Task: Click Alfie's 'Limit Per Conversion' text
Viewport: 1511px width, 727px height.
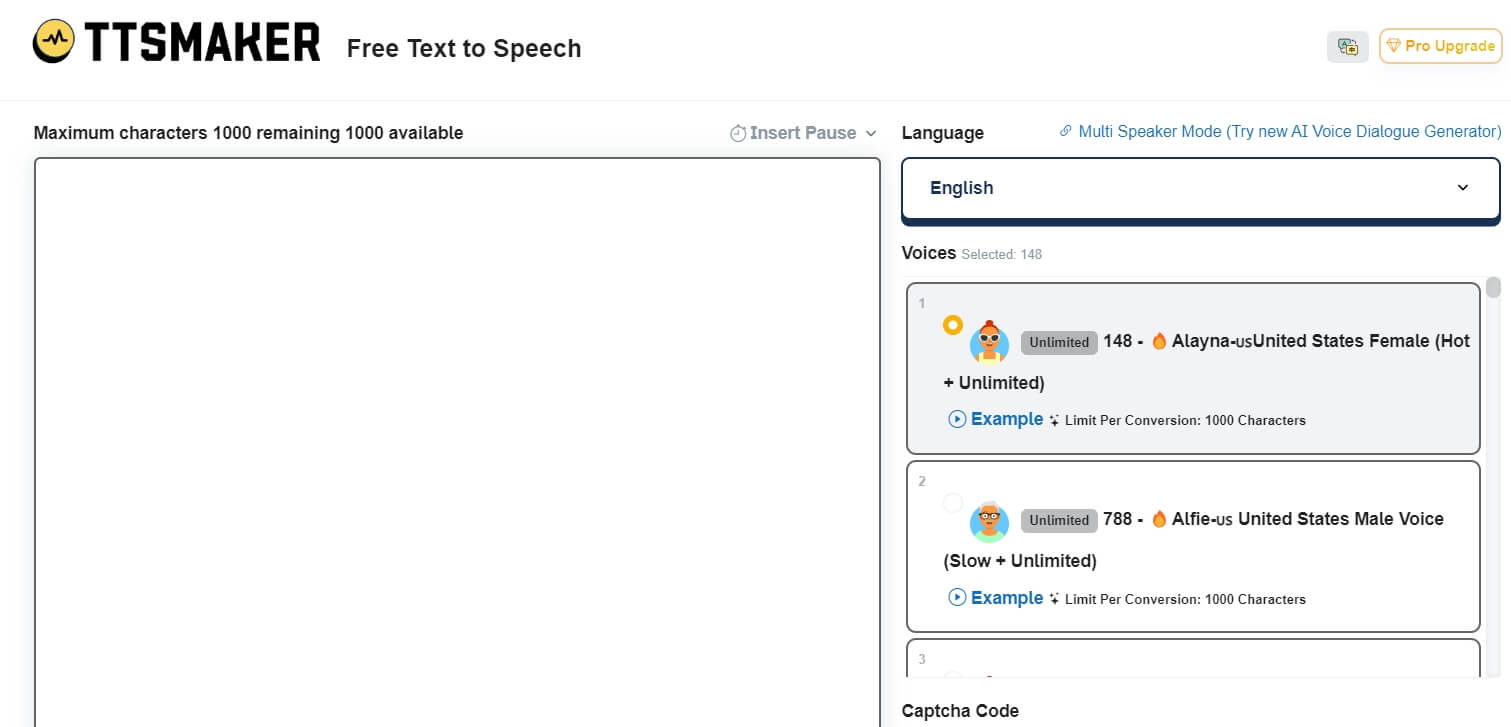Action: pos(1185,599)
